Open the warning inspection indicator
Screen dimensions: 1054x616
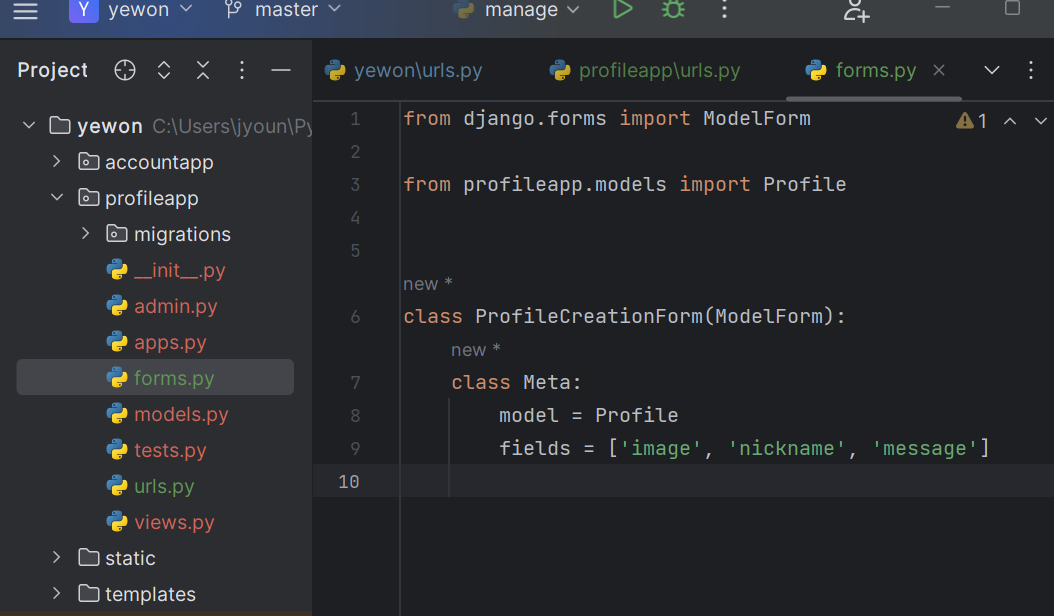[971, 121]
